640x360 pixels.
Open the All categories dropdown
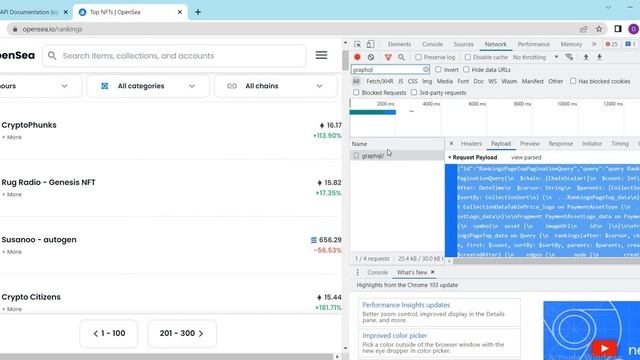point(148,86)
